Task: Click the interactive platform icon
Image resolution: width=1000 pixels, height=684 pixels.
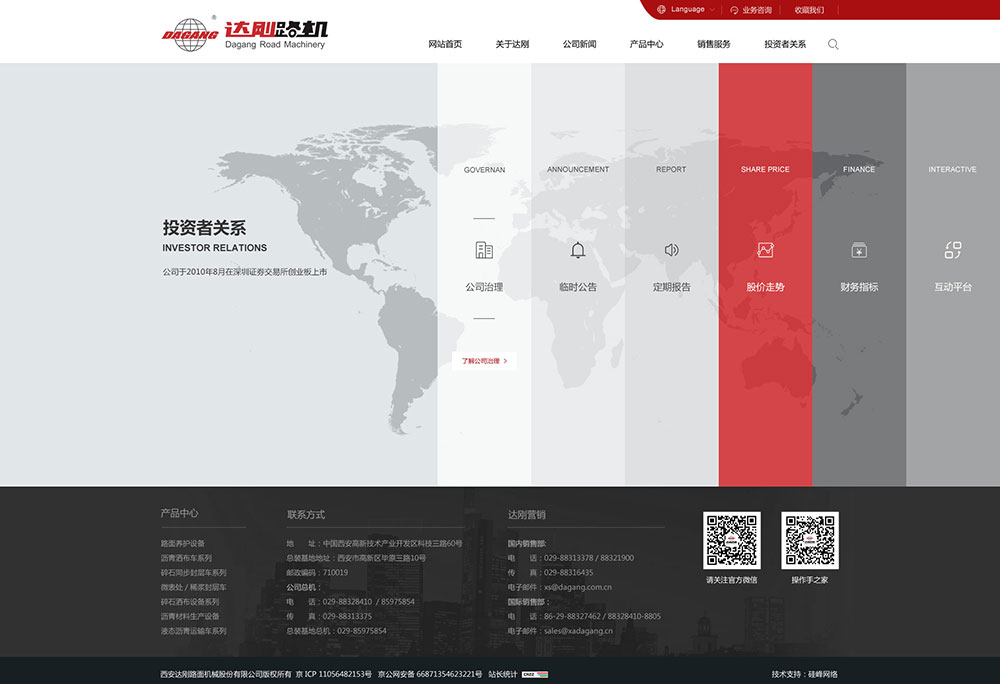Action: (953, 250)
